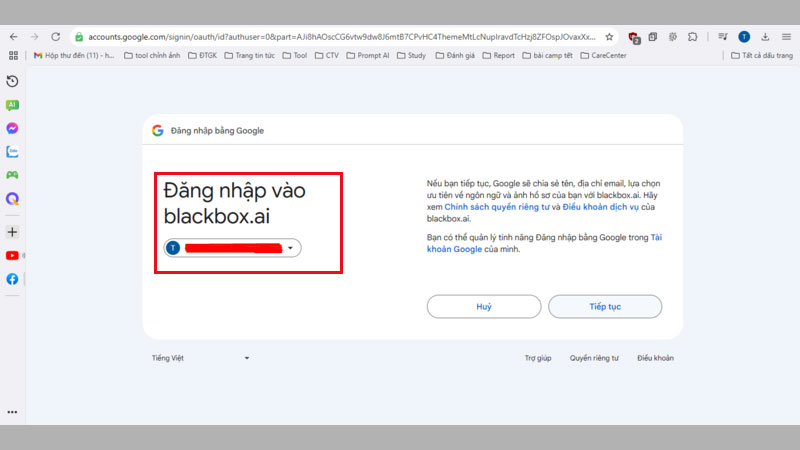Click the Đăng nhập bằng Google header text

coord(217,131)
